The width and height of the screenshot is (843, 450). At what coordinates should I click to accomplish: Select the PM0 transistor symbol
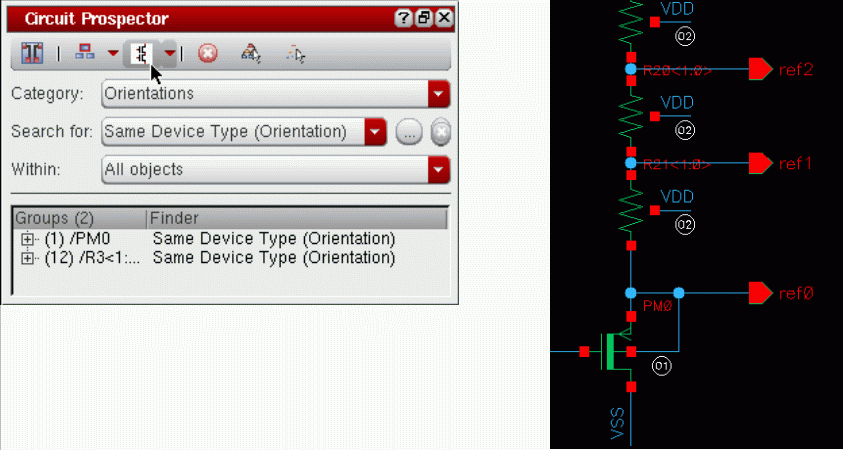pos(617,351)
